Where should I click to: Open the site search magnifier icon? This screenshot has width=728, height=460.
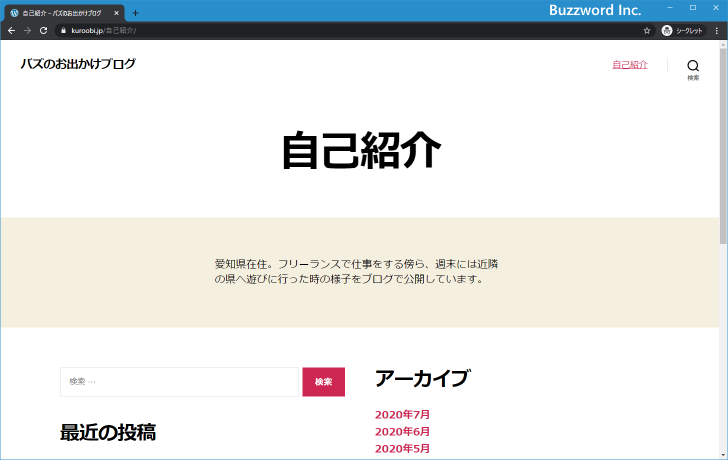click(693, 70)
